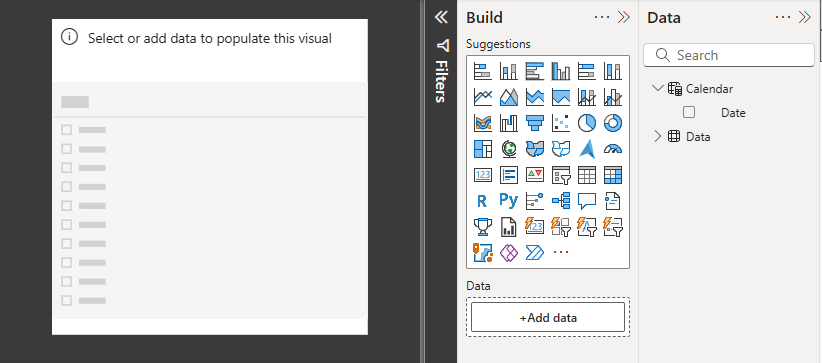Expand the Filters pane double chevron
The height and width of the screenshot is (363, 822).
point(441,17)
